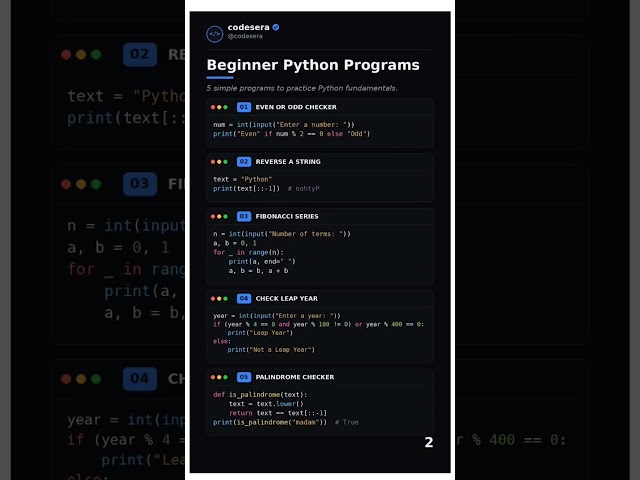Click the '# True' comment
This screenshot has height=480, width=640.
[x=347, y=422]
